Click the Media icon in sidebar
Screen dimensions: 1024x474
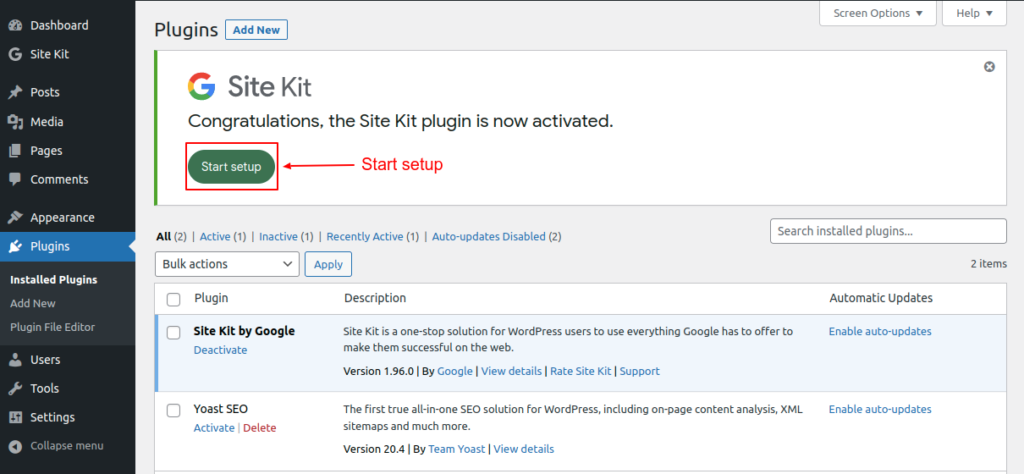point(15,121)
